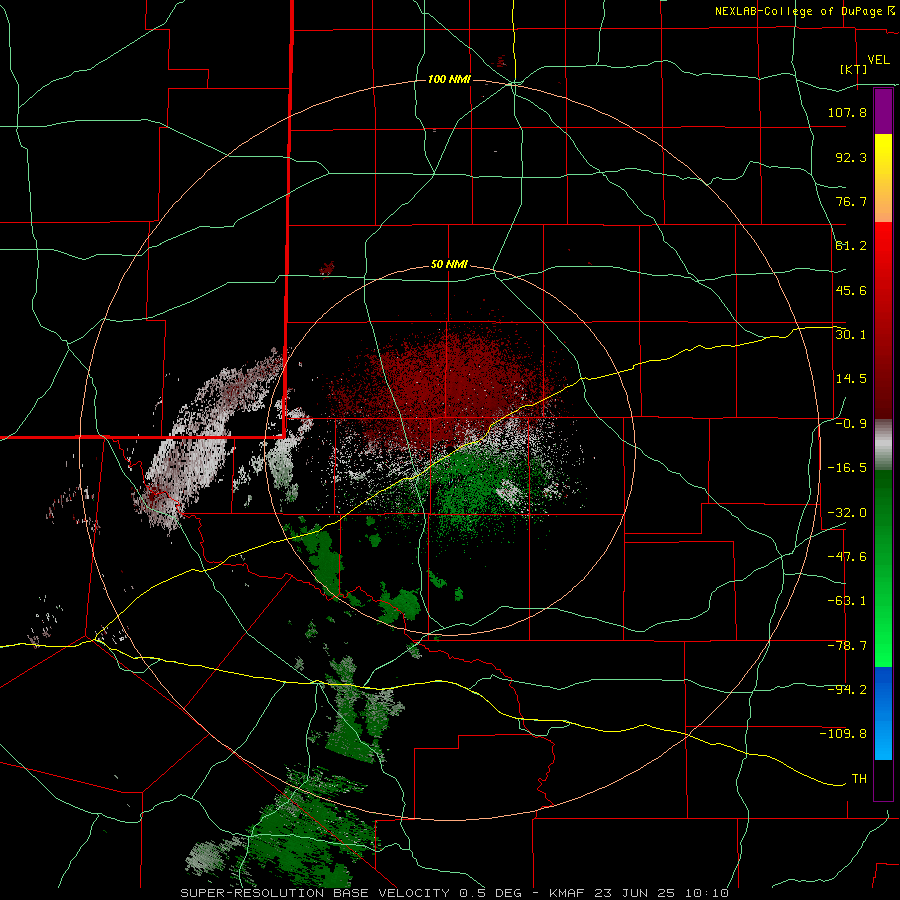
Task: Click the VEL legend title
Action: tap(878, 60)
